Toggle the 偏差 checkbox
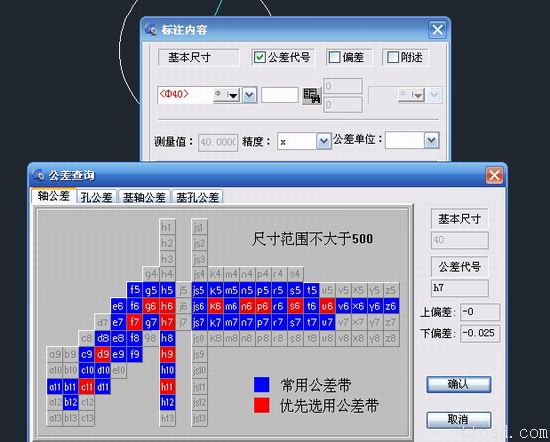550x442 pixels. tap(334, 57)
